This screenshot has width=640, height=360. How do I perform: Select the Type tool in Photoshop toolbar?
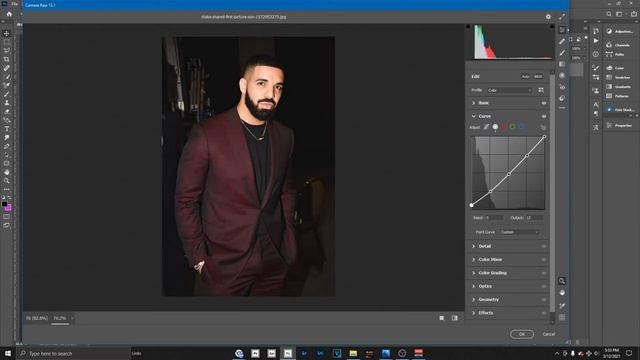pyautogui.click(x=7, y=129)
